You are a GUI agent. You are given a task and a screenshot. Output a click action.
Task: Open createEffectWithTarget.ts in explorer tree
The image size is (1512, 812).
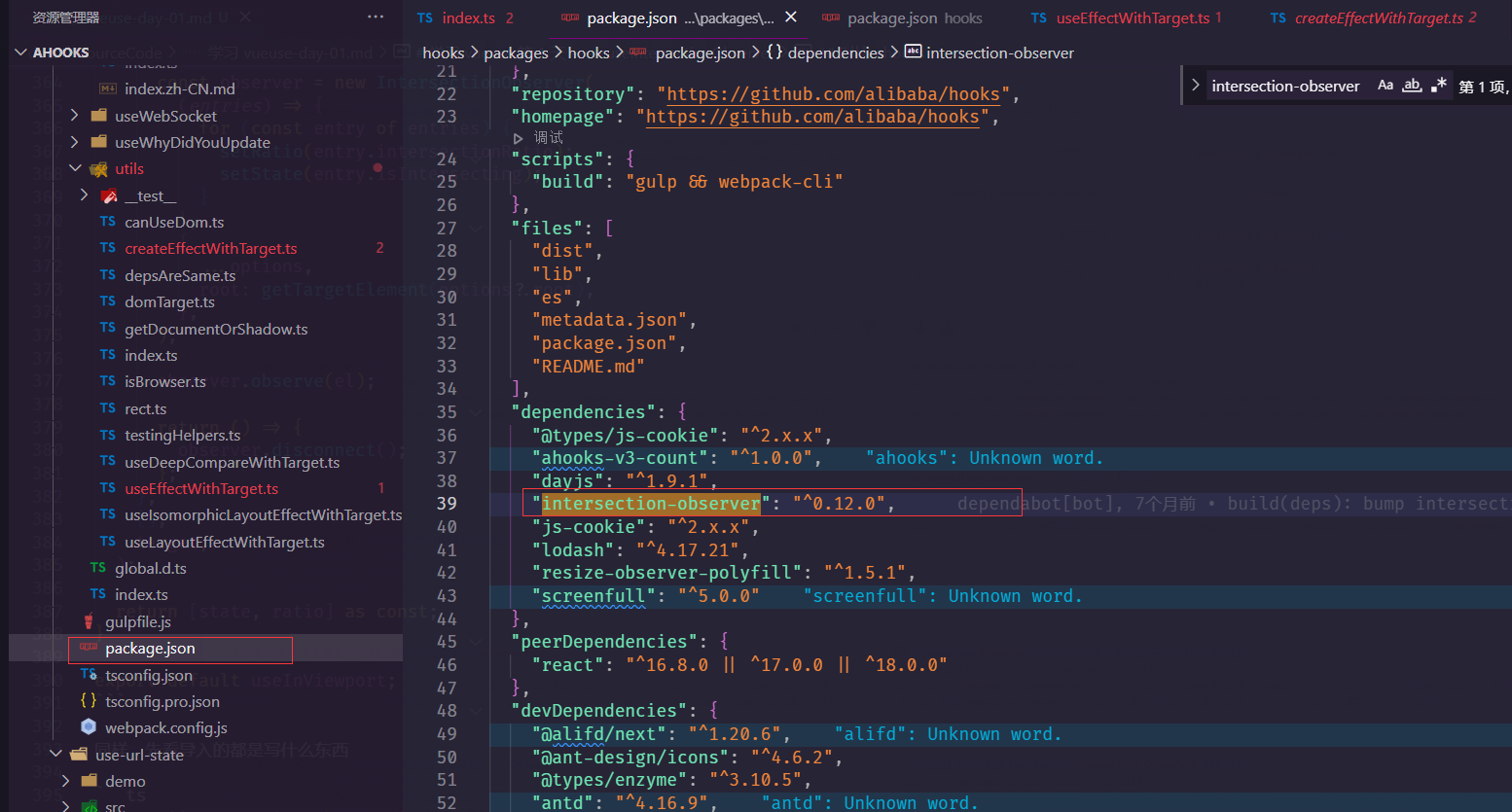210,248
